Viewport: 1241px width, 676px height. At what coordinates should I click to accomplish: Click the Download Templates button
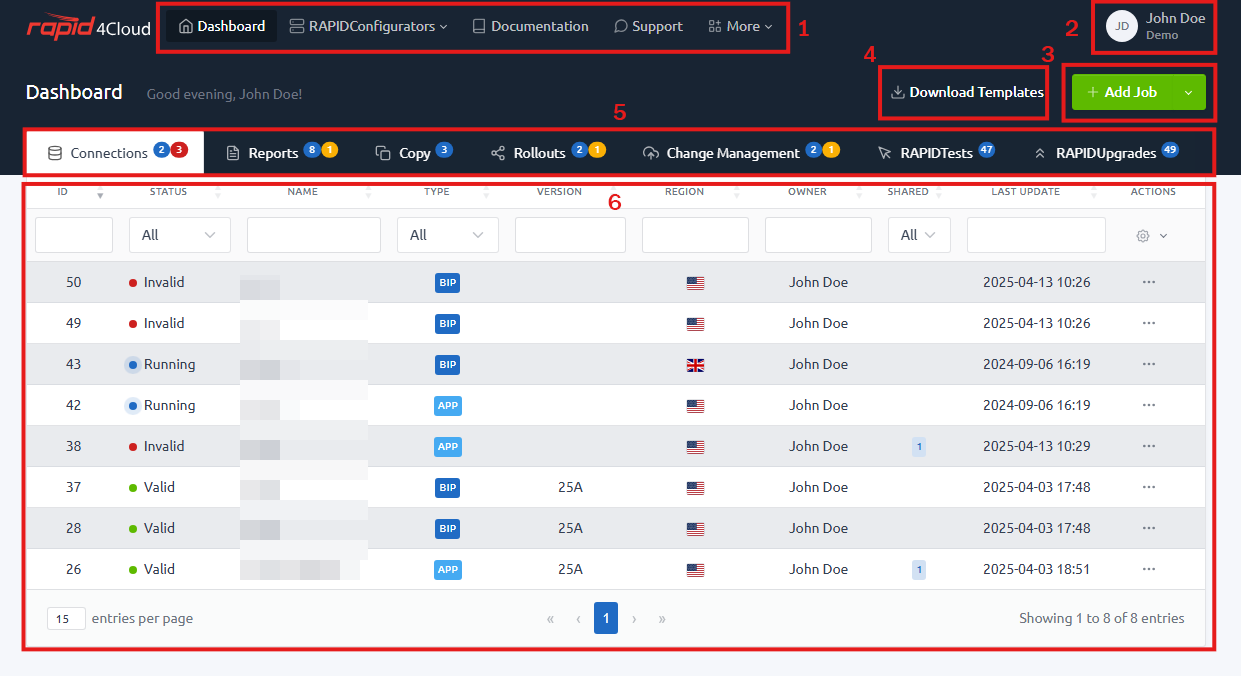click(x=967, y=92)
